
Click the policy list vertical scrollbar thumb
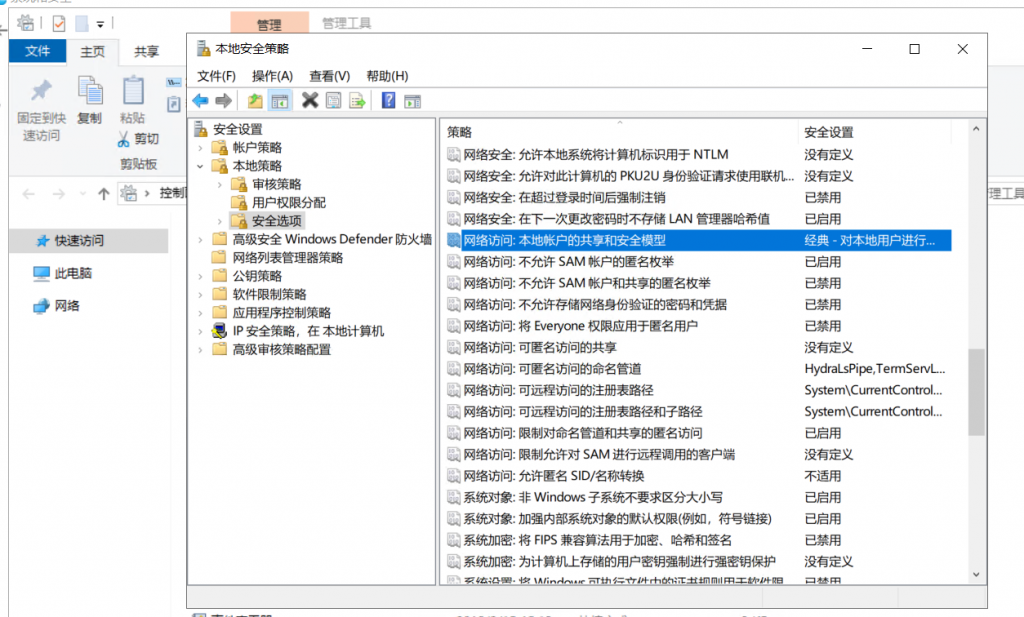[977, 390]
